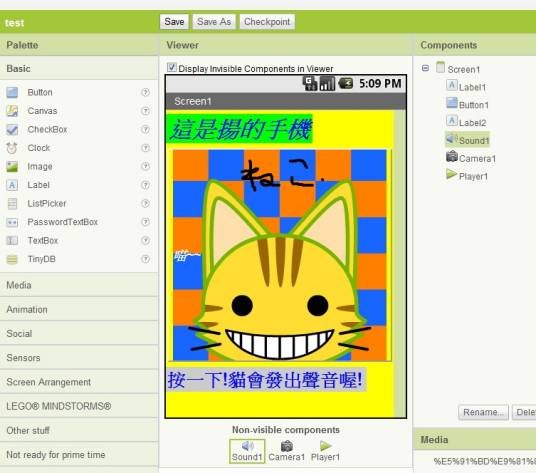536x473 pixels.
Task: Open help for TinyDB component
Action: click(x=145, y=259)
